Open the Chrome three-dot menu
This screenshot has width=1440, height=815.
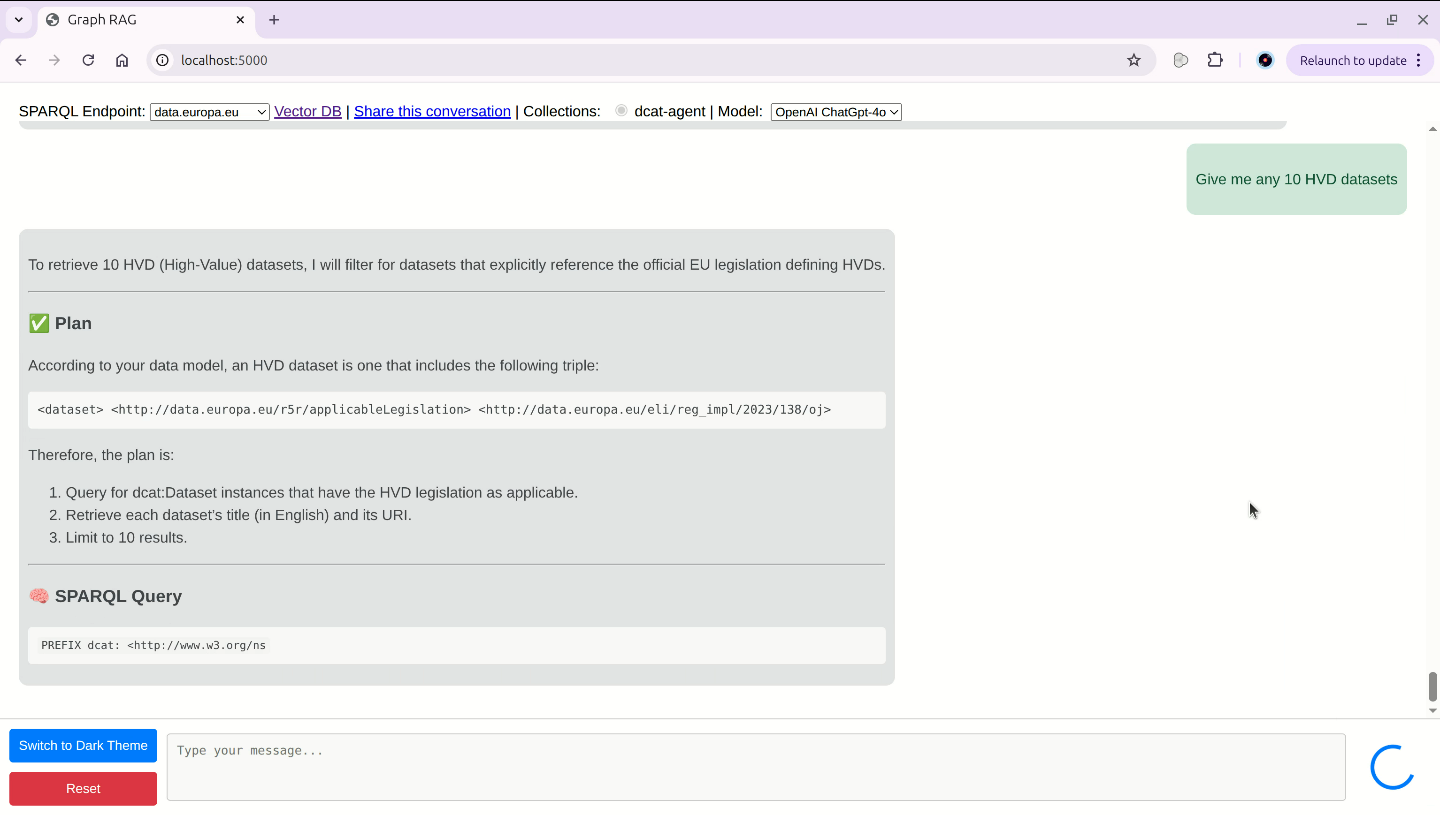click(x=1418, y=60)
